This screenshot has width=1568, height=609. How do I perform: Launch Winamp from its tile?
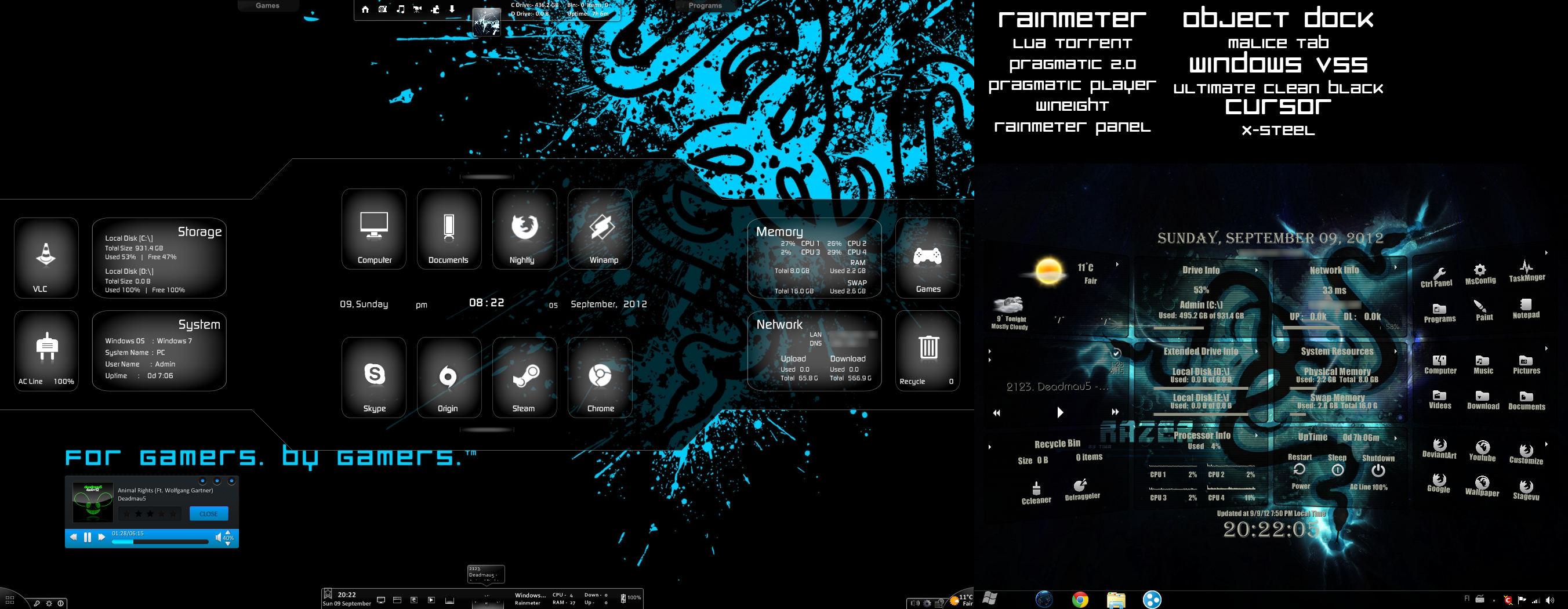(x=600, y=229)
